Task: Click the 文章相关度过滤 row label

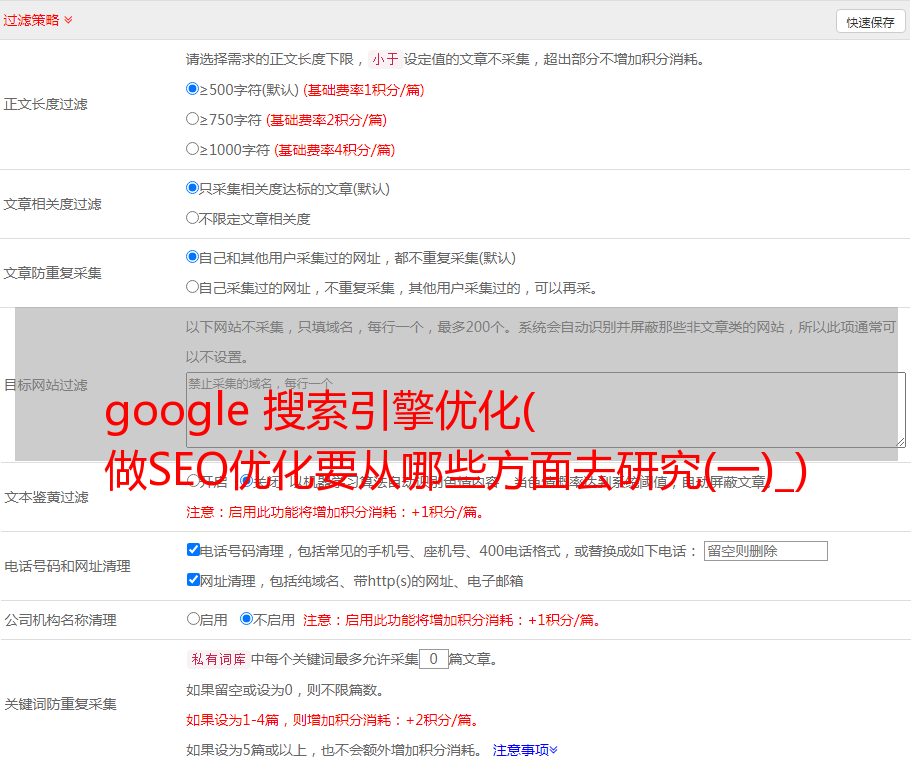Action: click(52, 204)
